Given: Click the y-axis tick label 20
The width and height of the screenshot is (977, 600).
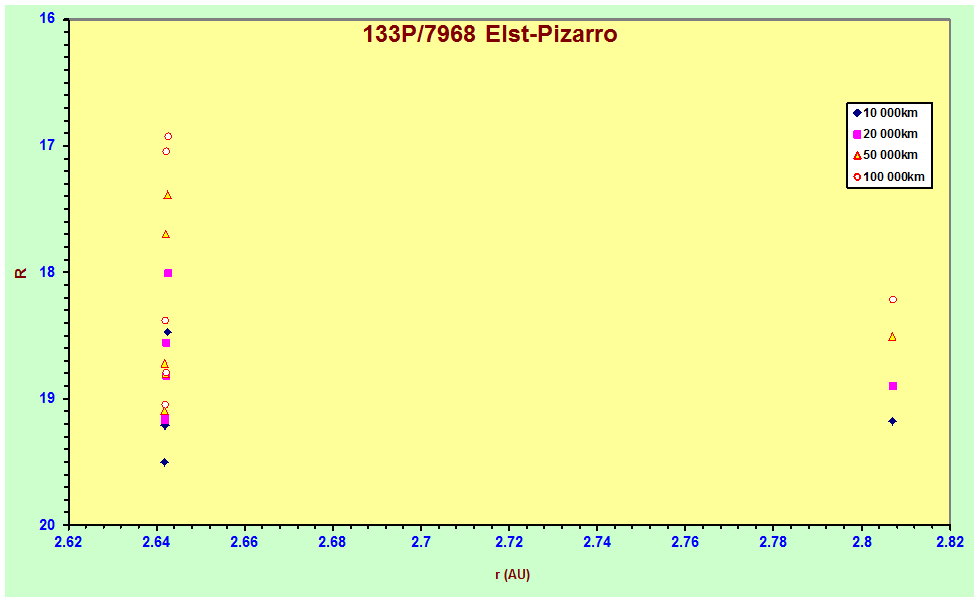Looking at the screenshot, I should pos(47,525).
